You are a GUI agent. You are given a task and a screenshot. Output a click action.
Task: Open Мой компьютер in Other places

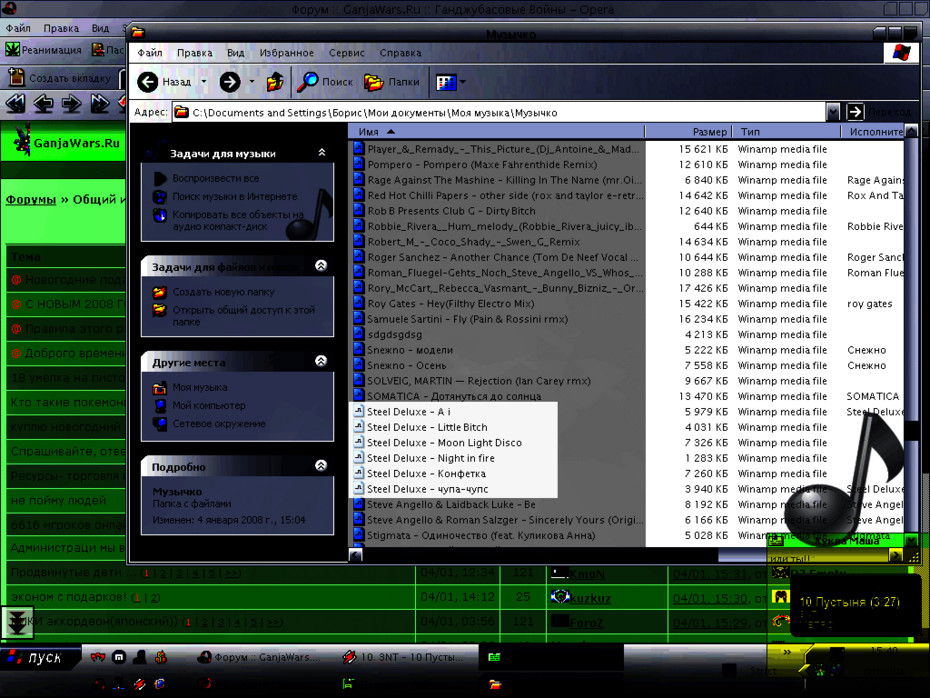click(x=209, y=406)
